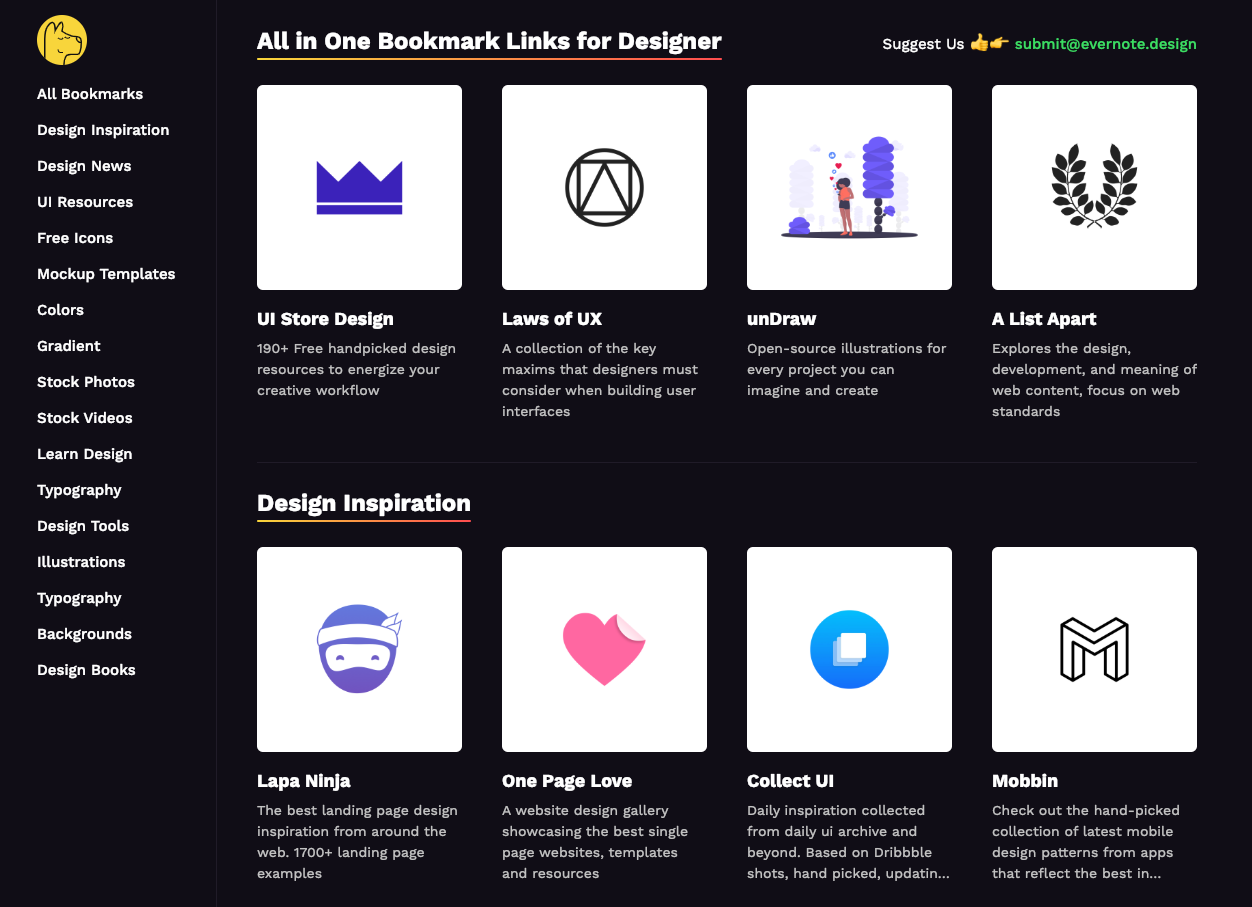Screen dimensions: 1252x907
Task: Click the 'Daily inspiration collected from daily ui' description
Action: click(x=848, y=842)
